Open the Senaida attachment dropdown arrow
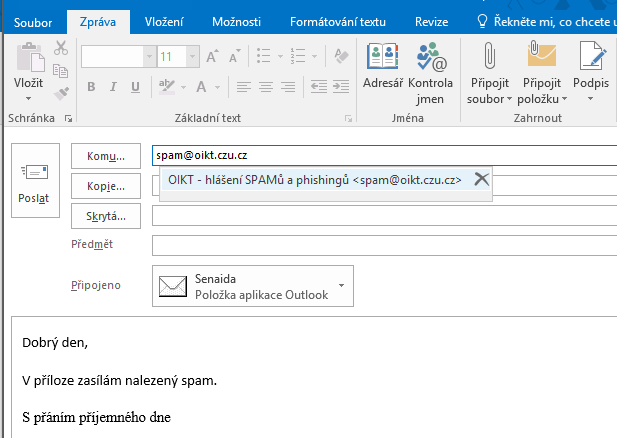The image size is (617, 438). click(x=341, y=286)
